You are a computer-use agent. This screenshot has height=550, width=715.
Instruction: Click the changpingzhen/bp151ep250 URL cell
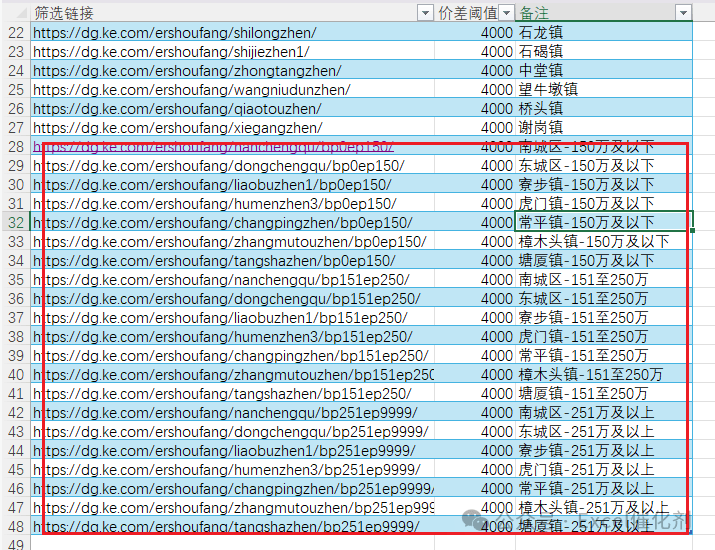pos(232,356)
